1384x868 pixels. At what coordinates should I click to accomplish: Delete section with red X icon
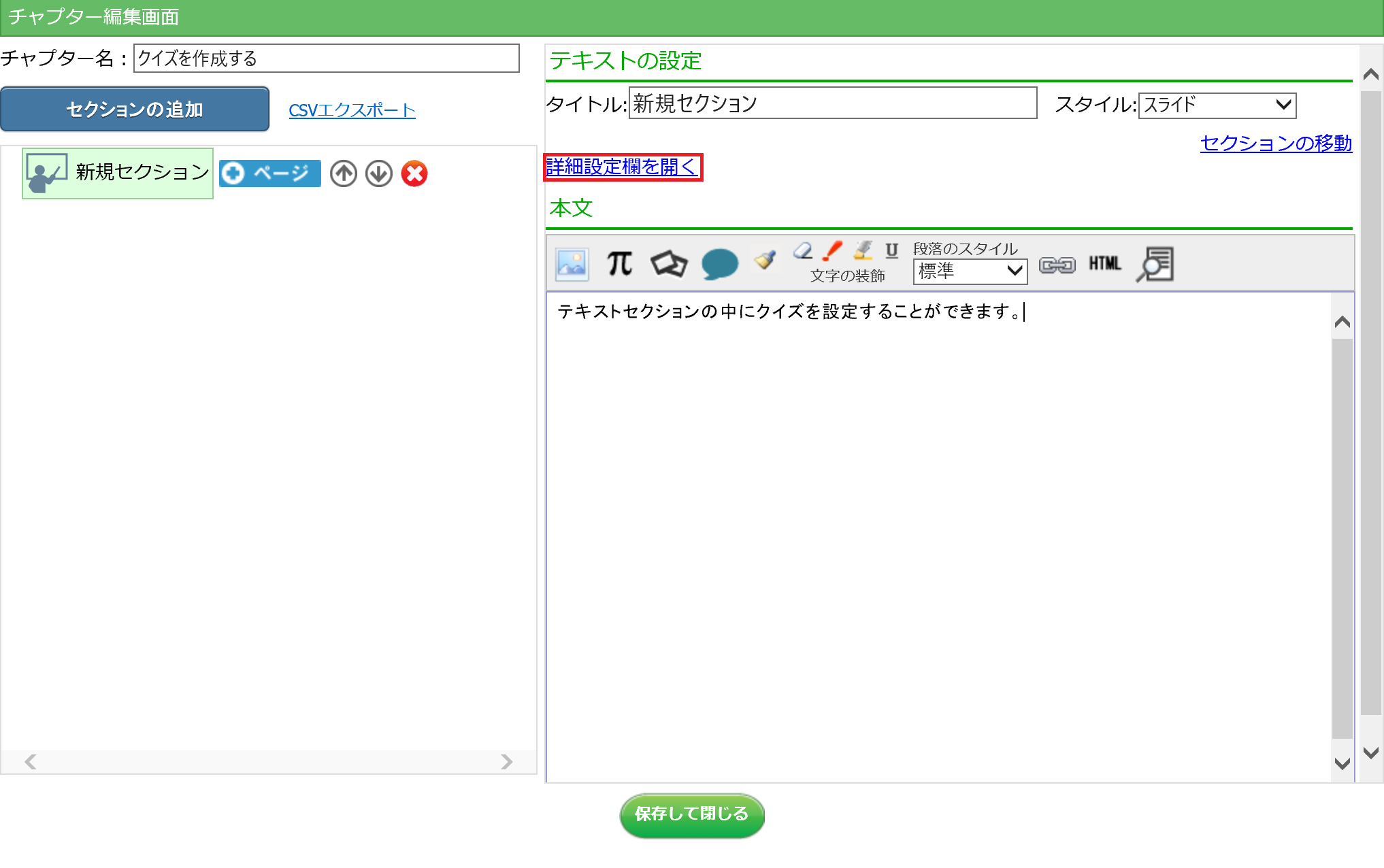pos(414,174)
